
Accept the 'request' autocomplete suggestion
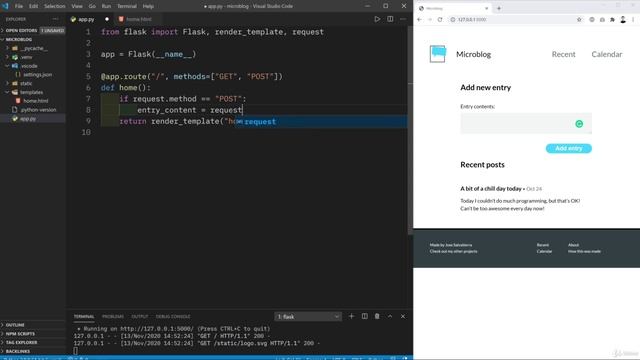coord(320,122)
